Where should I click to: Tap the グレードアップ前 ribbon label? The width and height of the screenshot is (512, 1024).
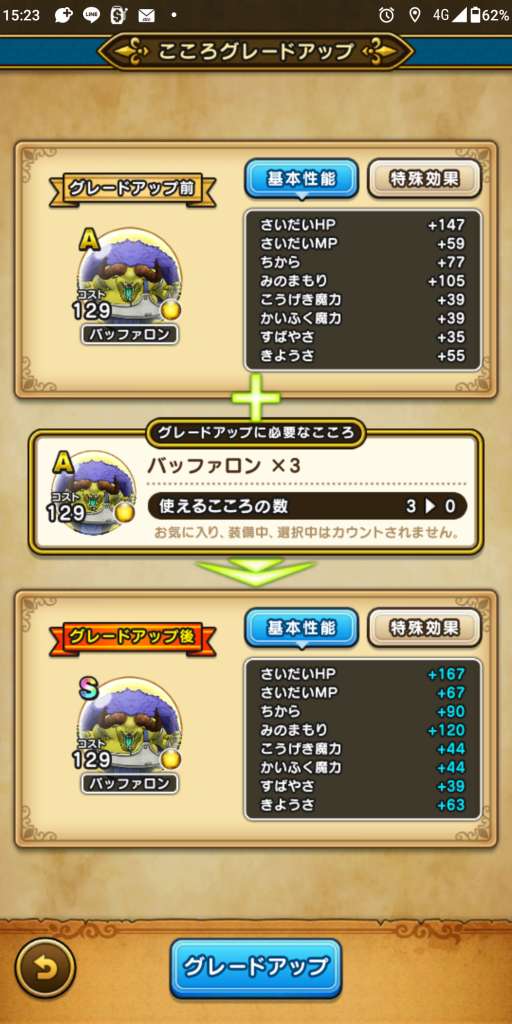[x=133, y=191]
